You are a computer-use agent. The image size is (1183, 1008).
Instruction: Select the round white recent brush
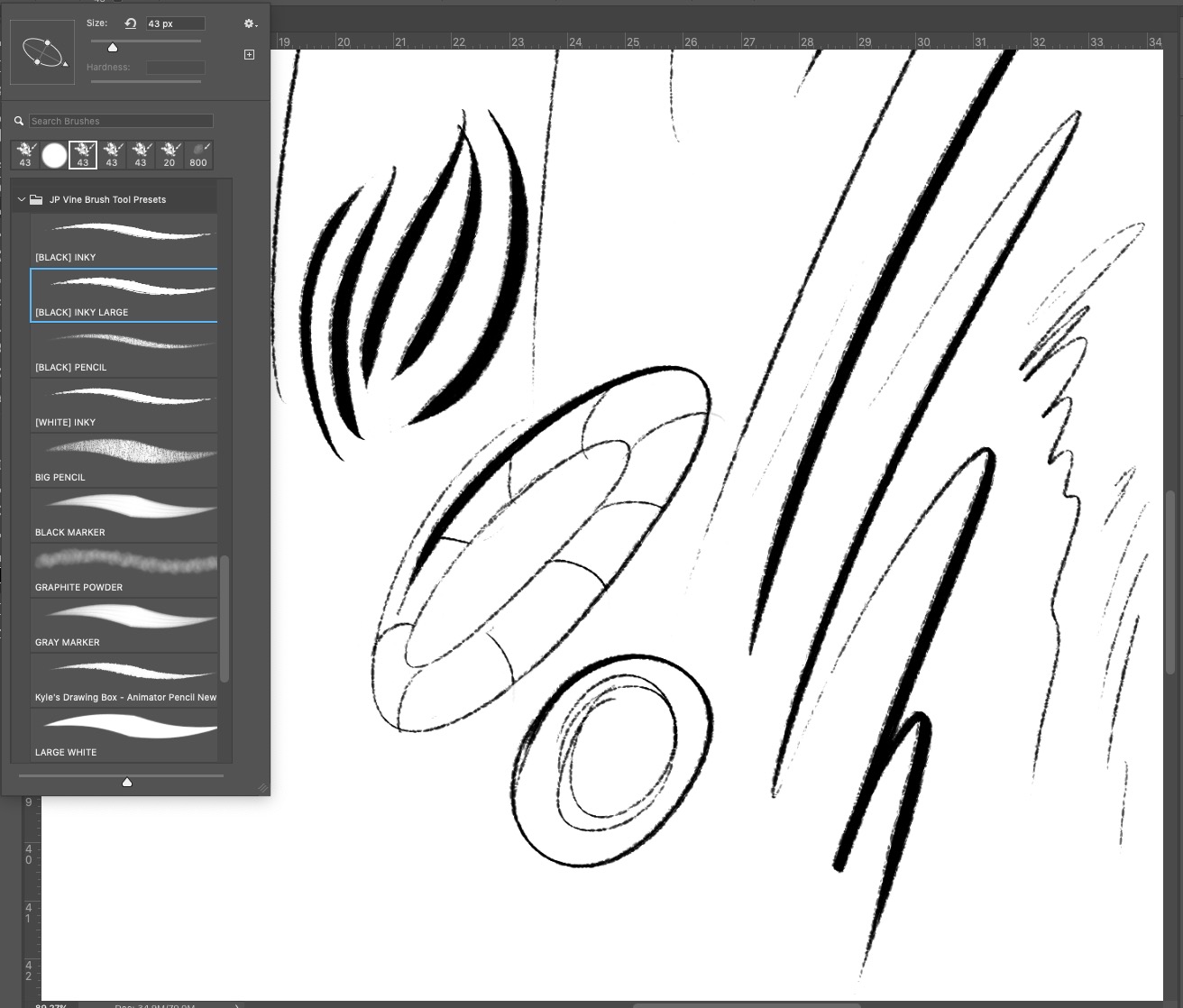(54, 155)
